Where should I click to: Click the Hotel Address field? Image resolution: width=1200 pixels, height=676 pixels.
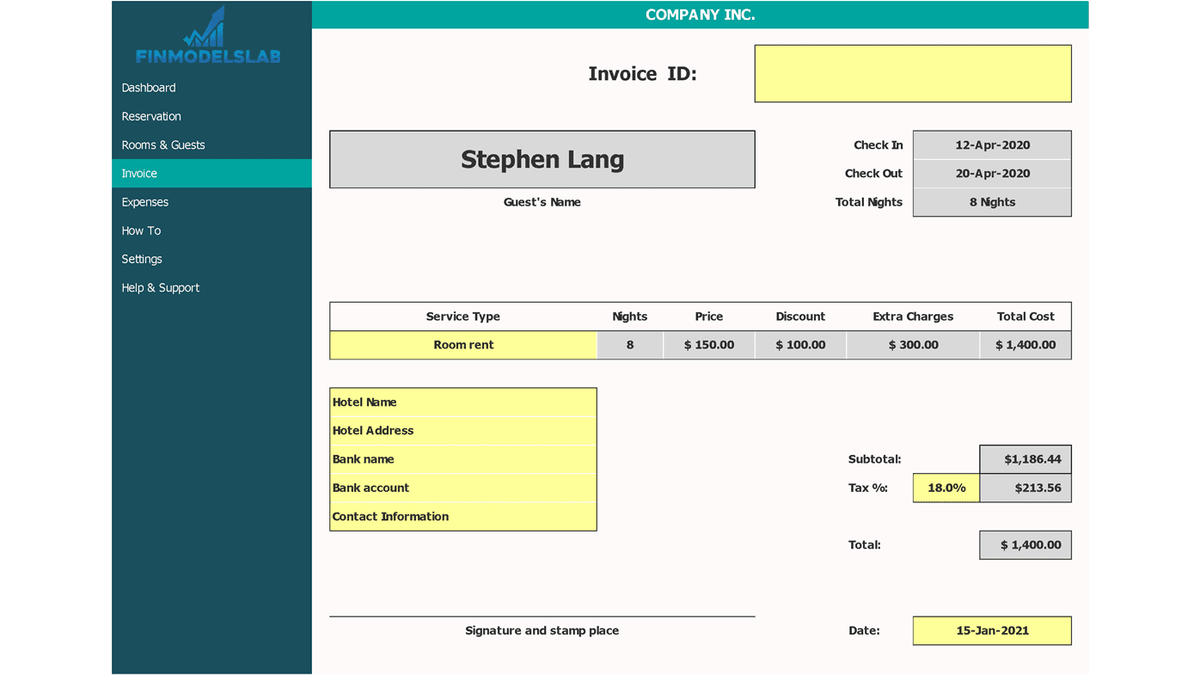click(463, 431)
